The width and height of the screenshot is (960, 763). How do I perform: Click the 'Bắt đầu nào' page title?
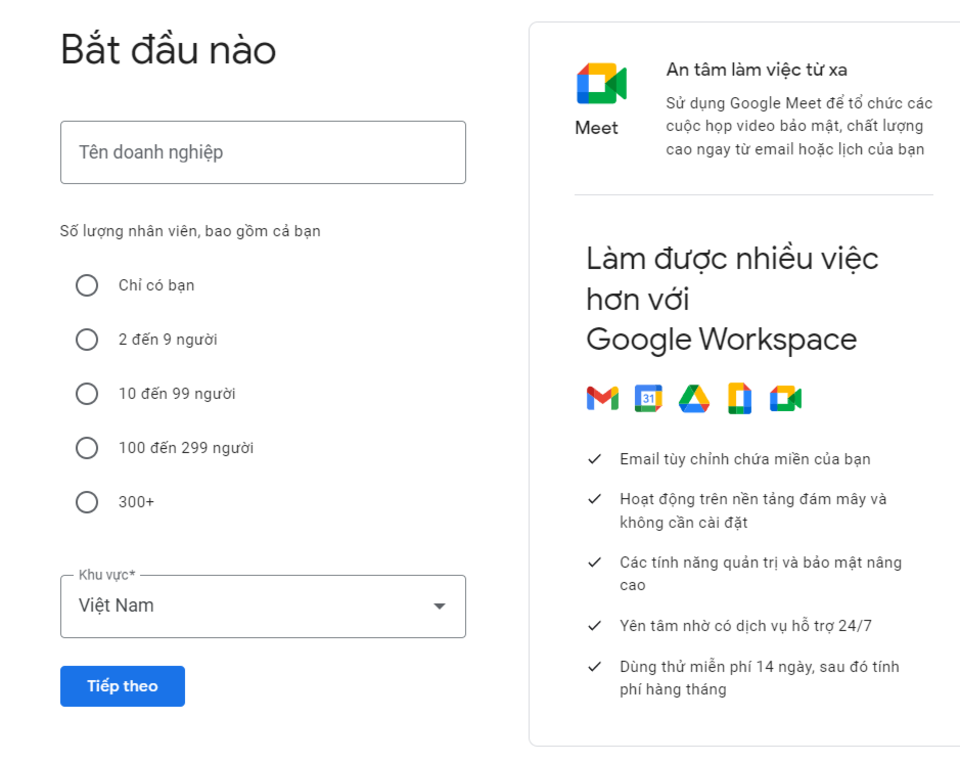168,50
